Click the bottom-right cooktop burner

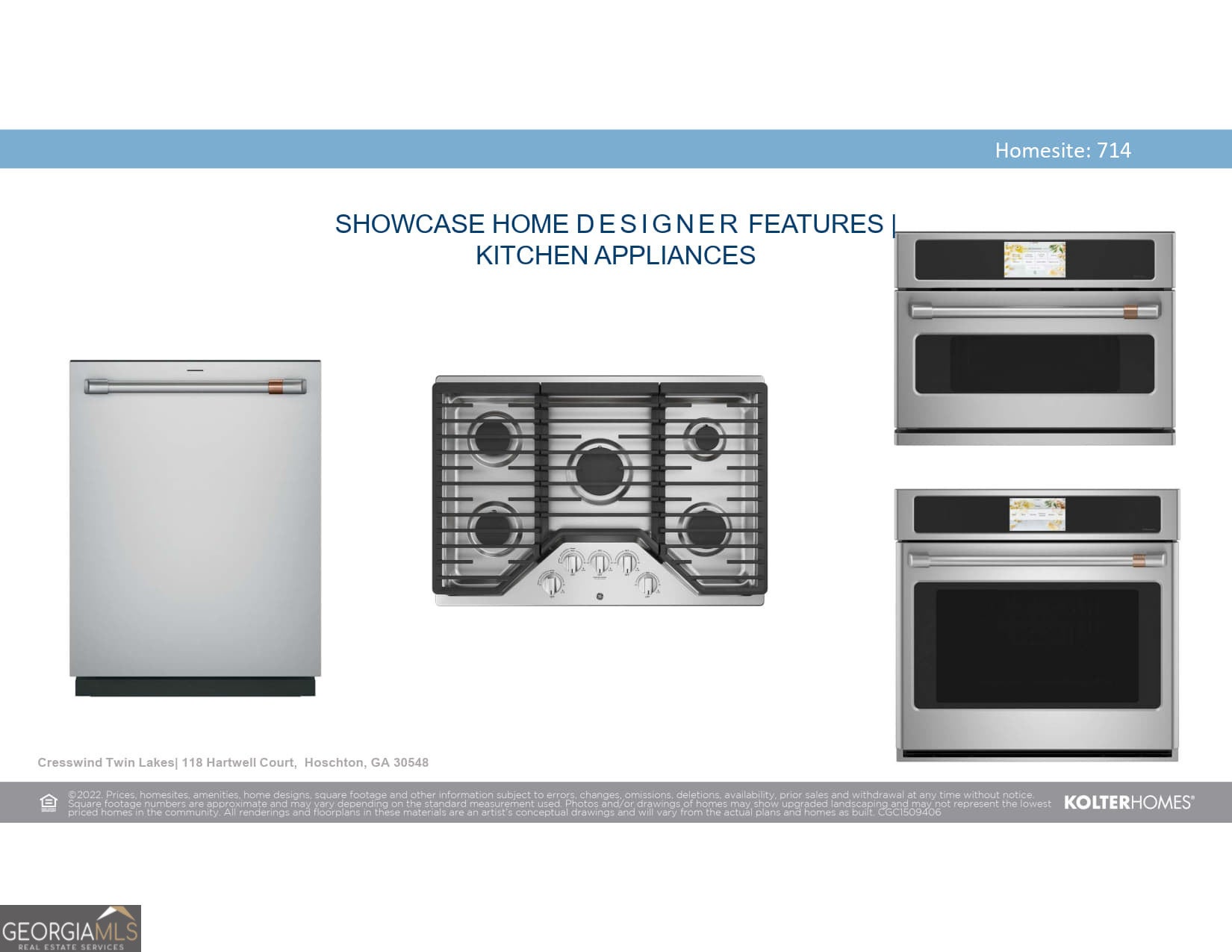[x=705, y=529]
